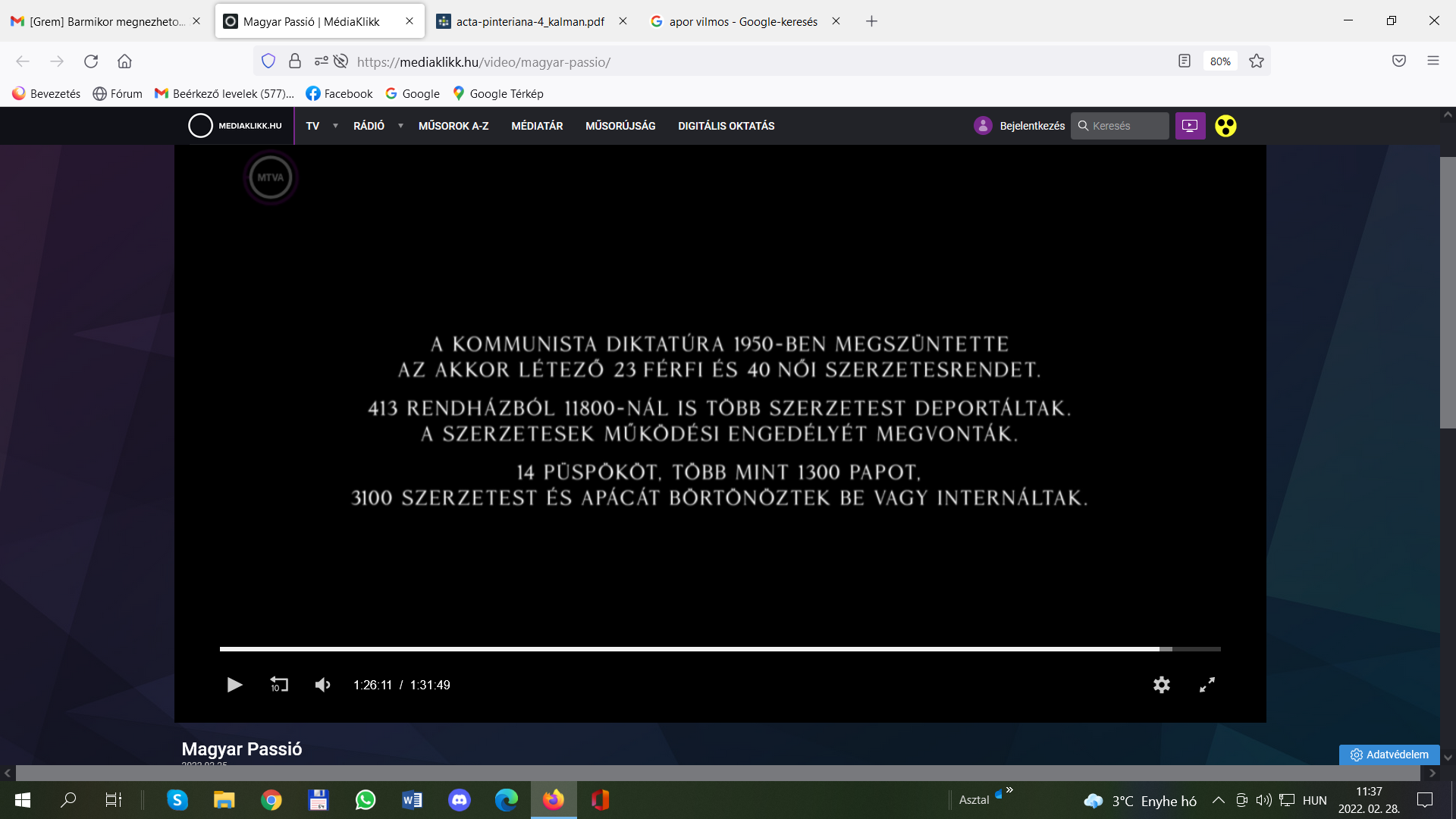Bookmark this page with star

(1257, 61)
